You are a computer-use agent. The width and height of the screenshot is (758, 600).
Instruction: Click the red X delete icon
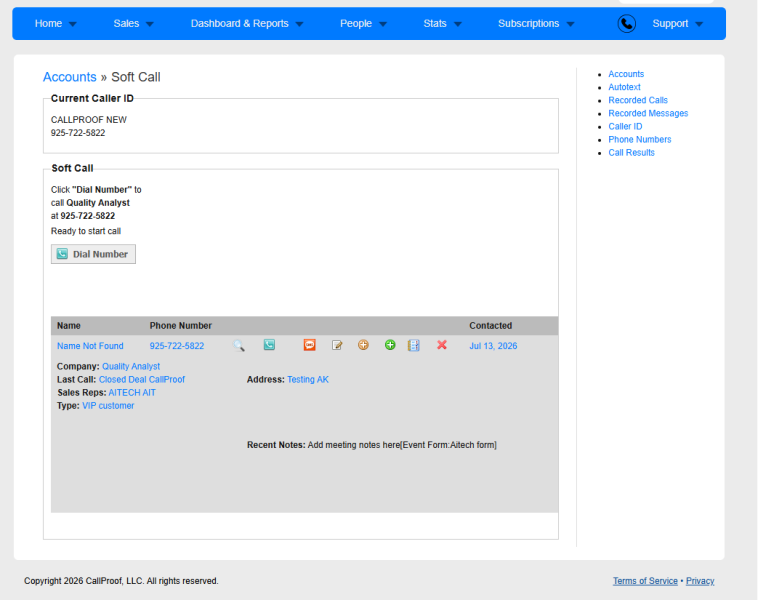(442, 345)
